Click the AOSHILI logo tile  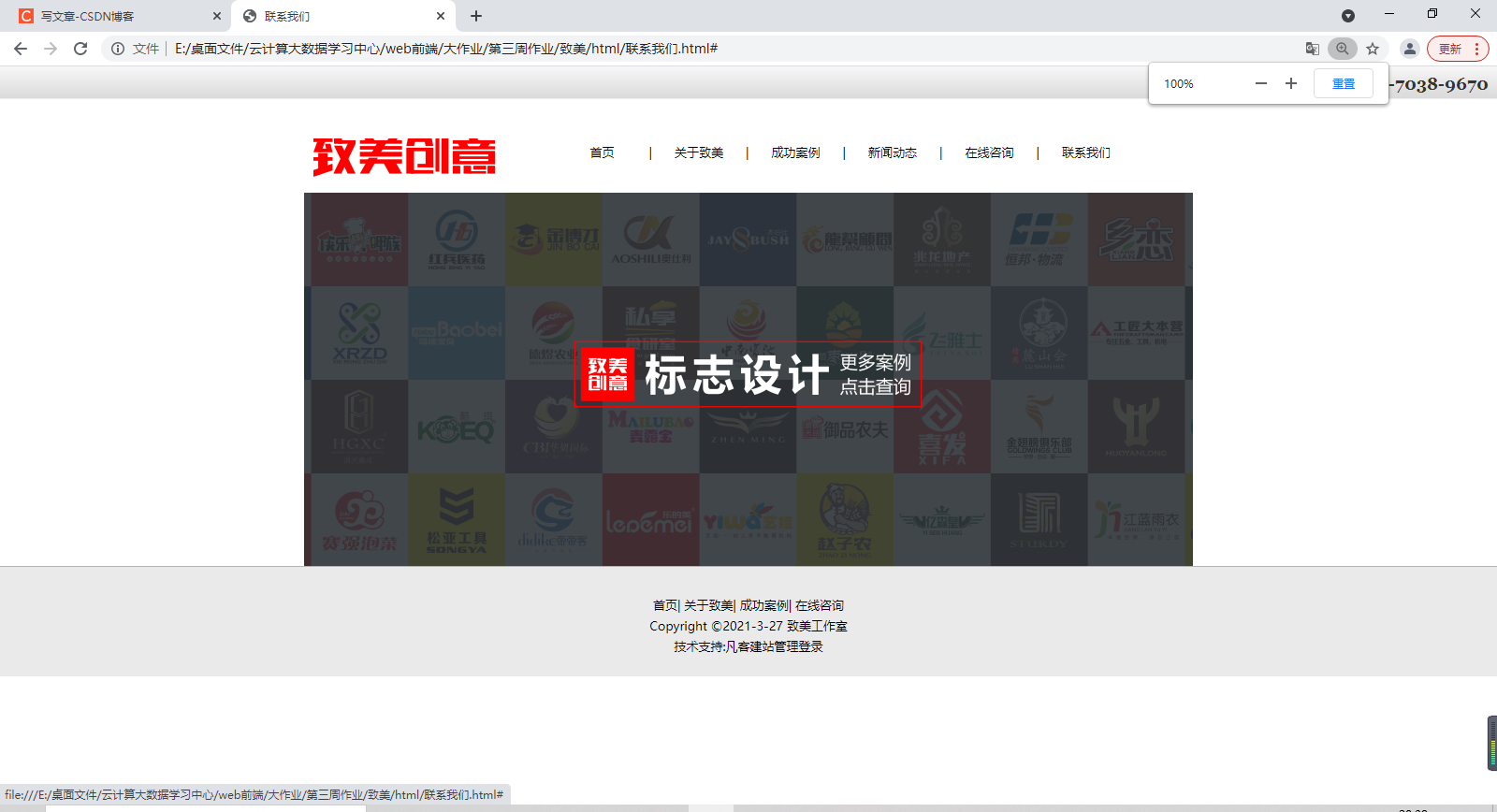coord(650,239)
